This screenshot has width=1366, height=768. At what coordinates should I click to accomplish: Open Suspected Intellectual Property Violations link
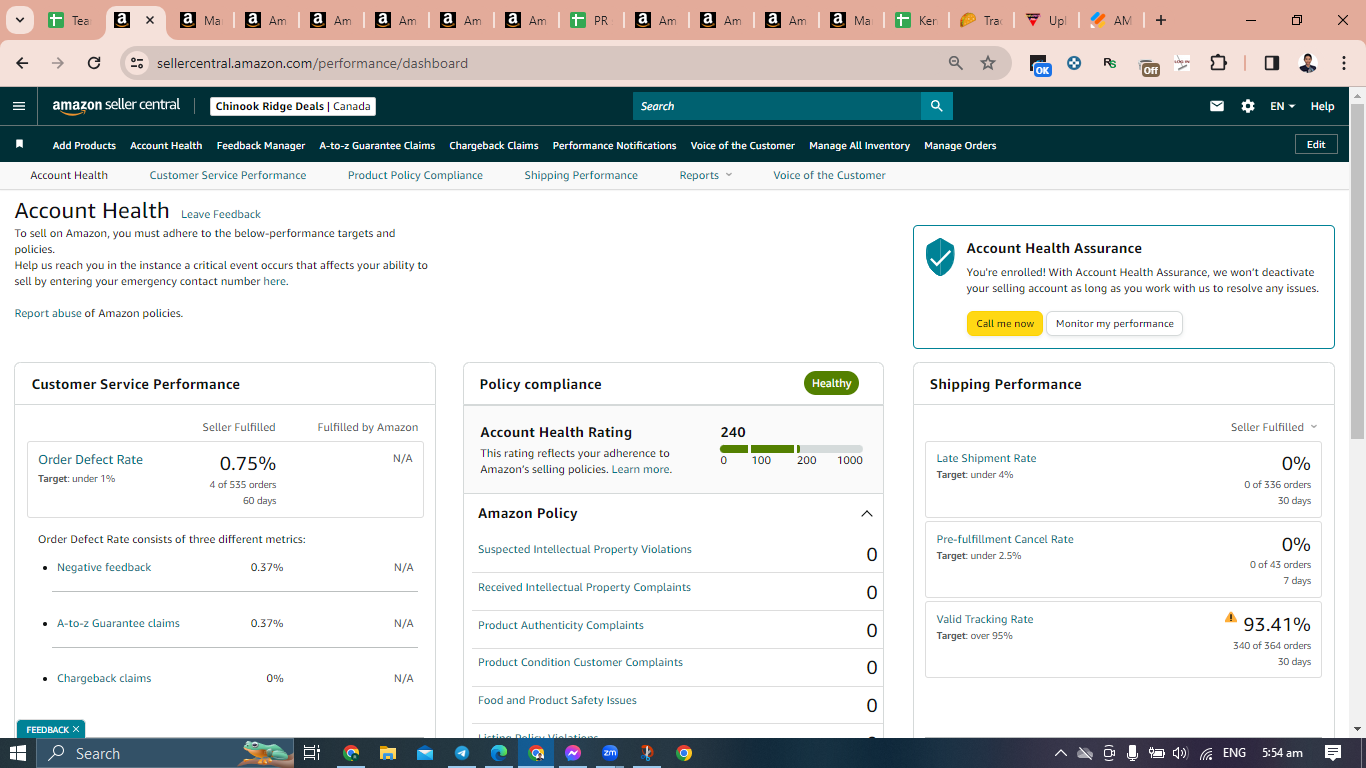pos(585,549)
